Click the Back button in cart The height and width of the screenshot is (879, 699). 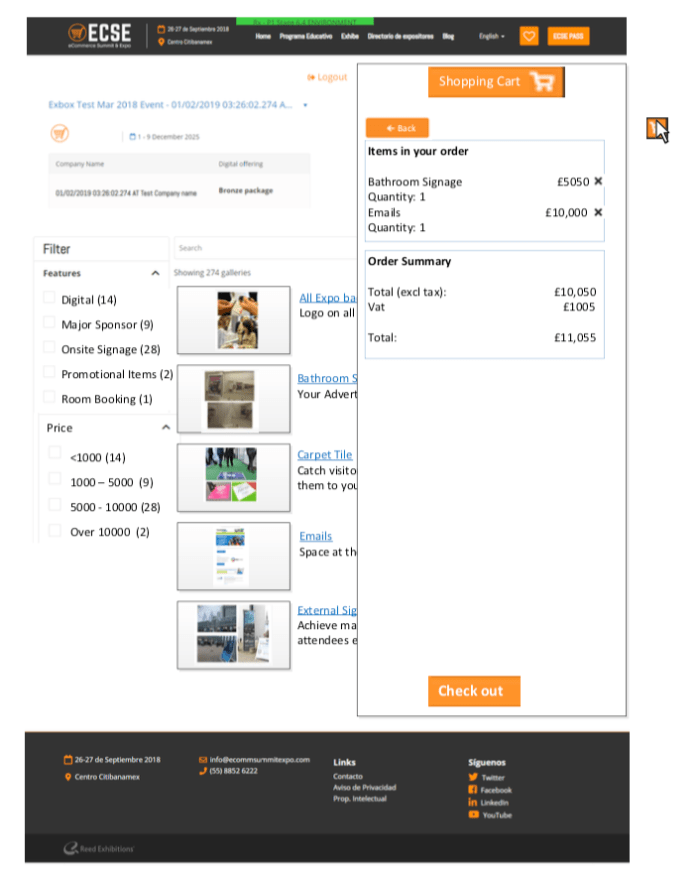[397, 128]
